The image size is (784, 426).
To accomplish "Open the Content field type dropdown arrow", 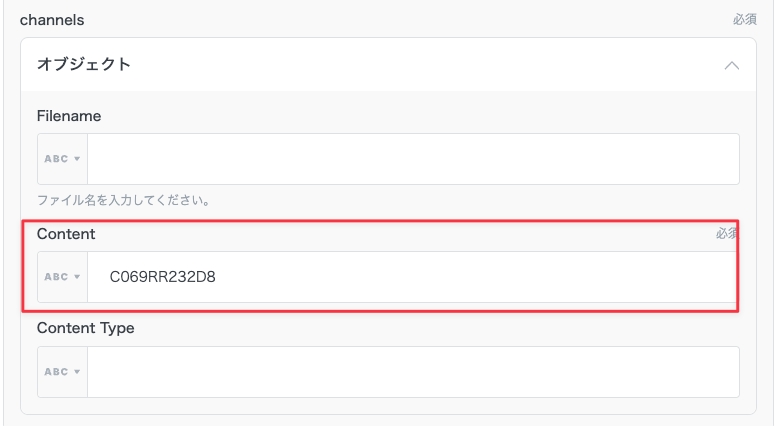I will pyautogui.click(x=77, y=277).
